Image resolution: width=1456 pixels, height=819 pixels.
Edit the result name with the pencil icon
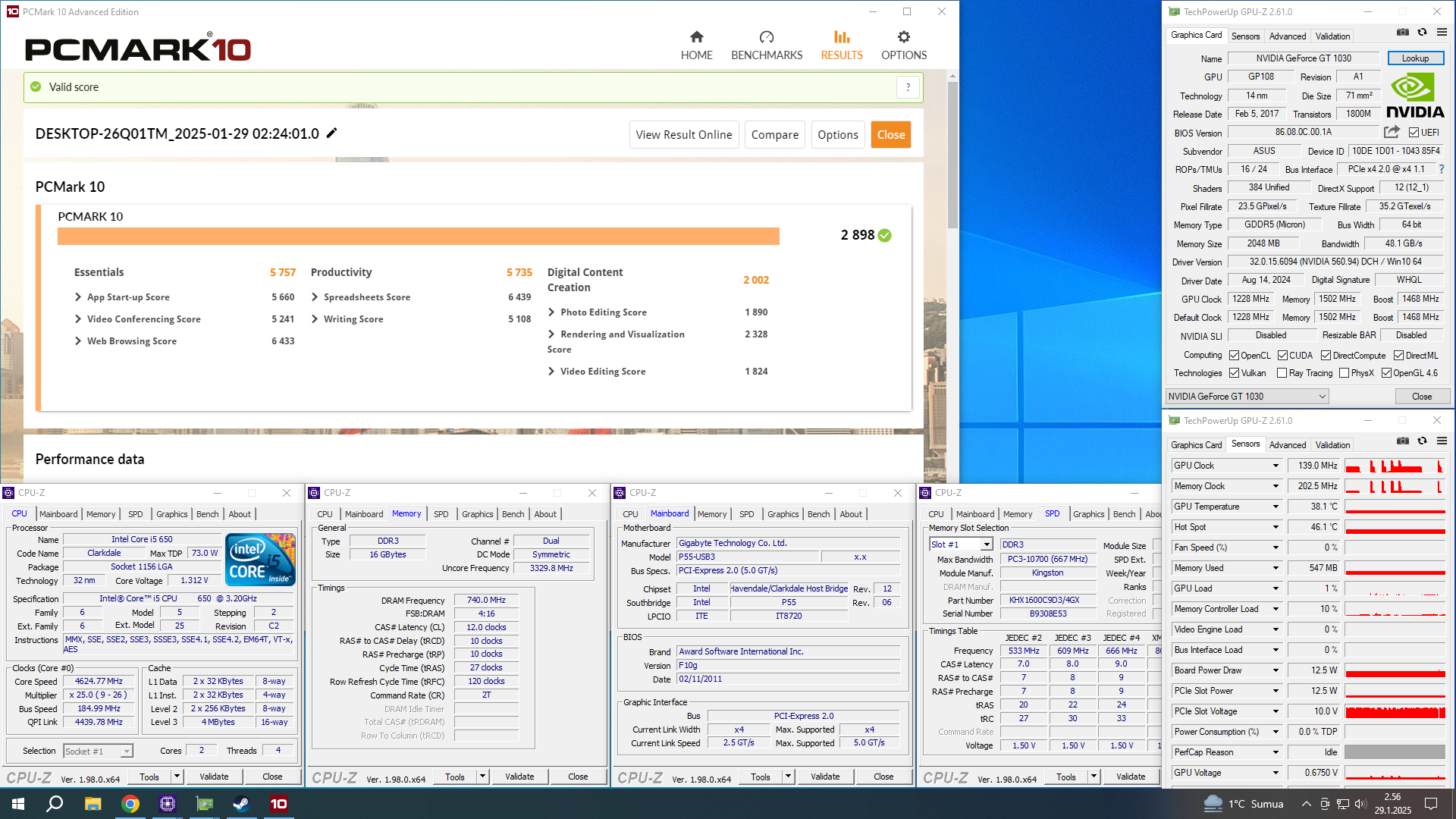coord(331,133)
